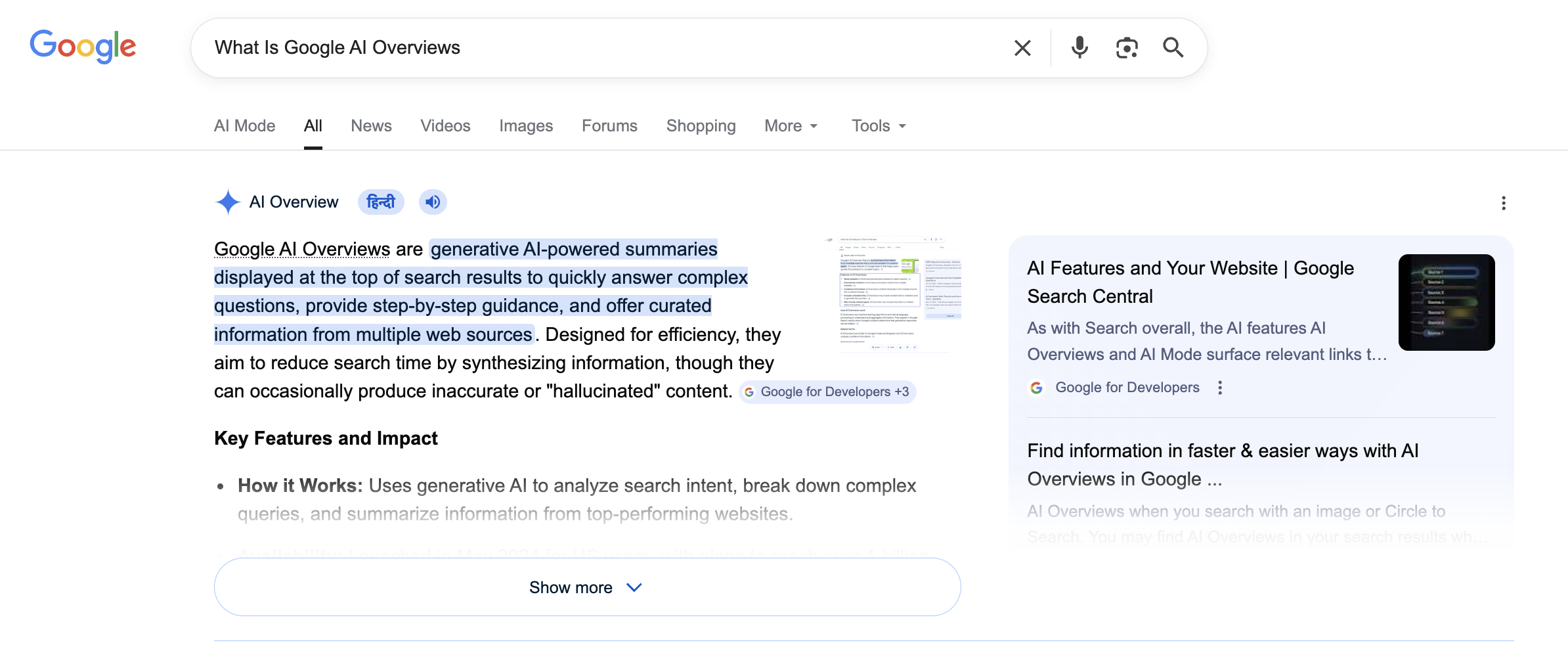The width and height of the screenshot is (1568, 649).
Task: Open the Tools dropdown
Action: pos(879,125)
